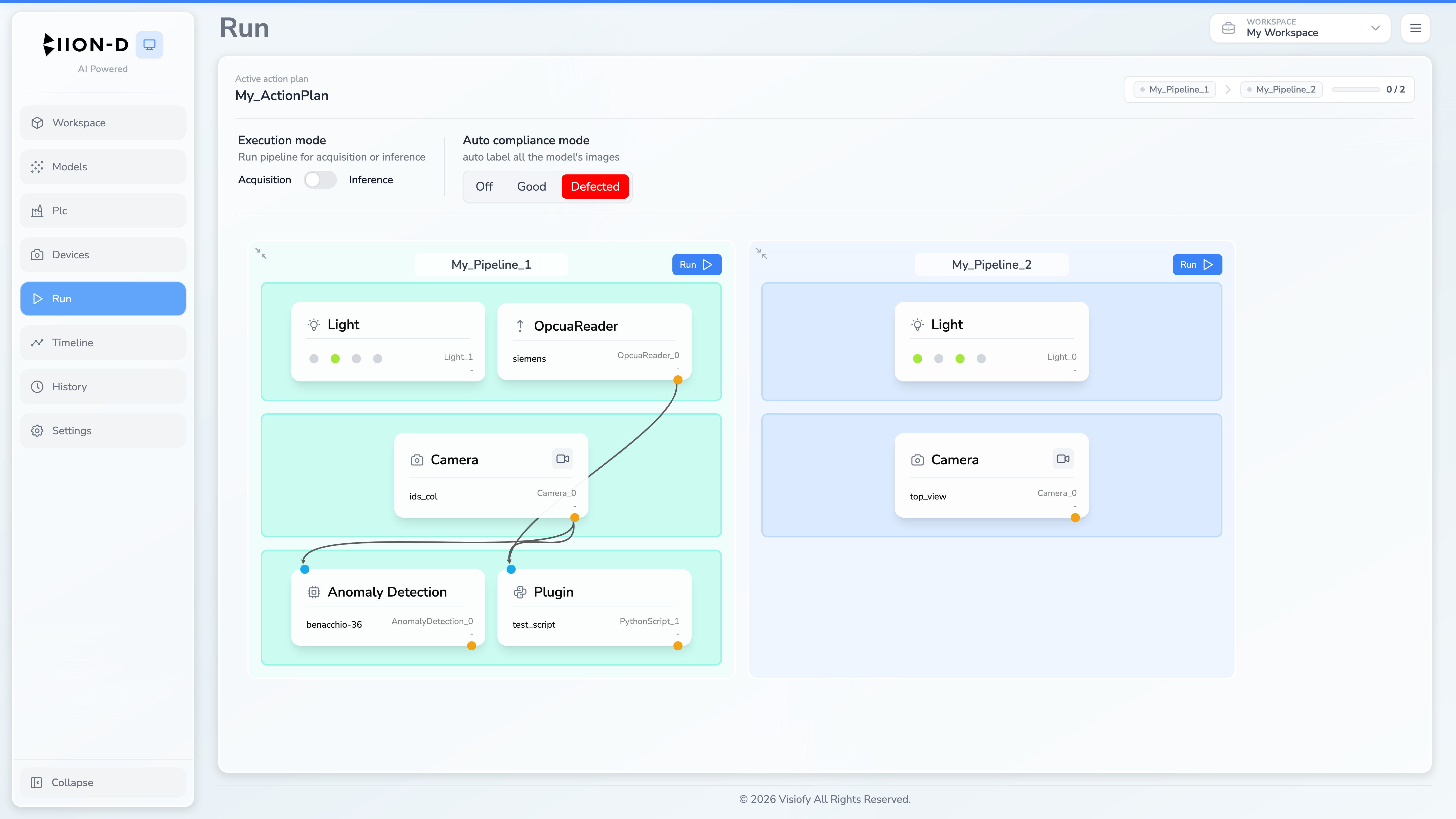This screenshot has height=819, width=1456.
Task: Select Defected auto compliance mode
Action: click(x=595, y=187)
